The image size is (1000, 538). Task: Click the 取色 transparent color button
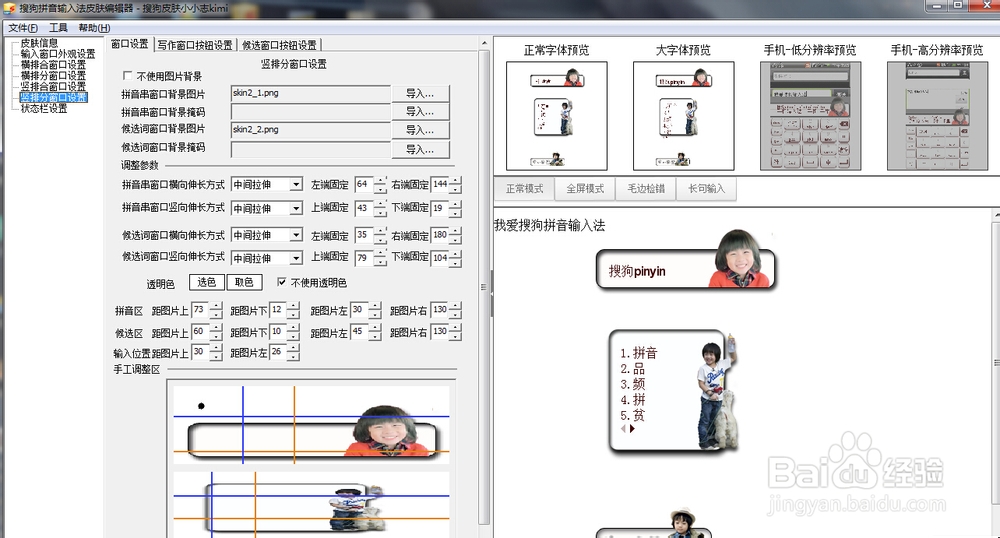[244, 282]
